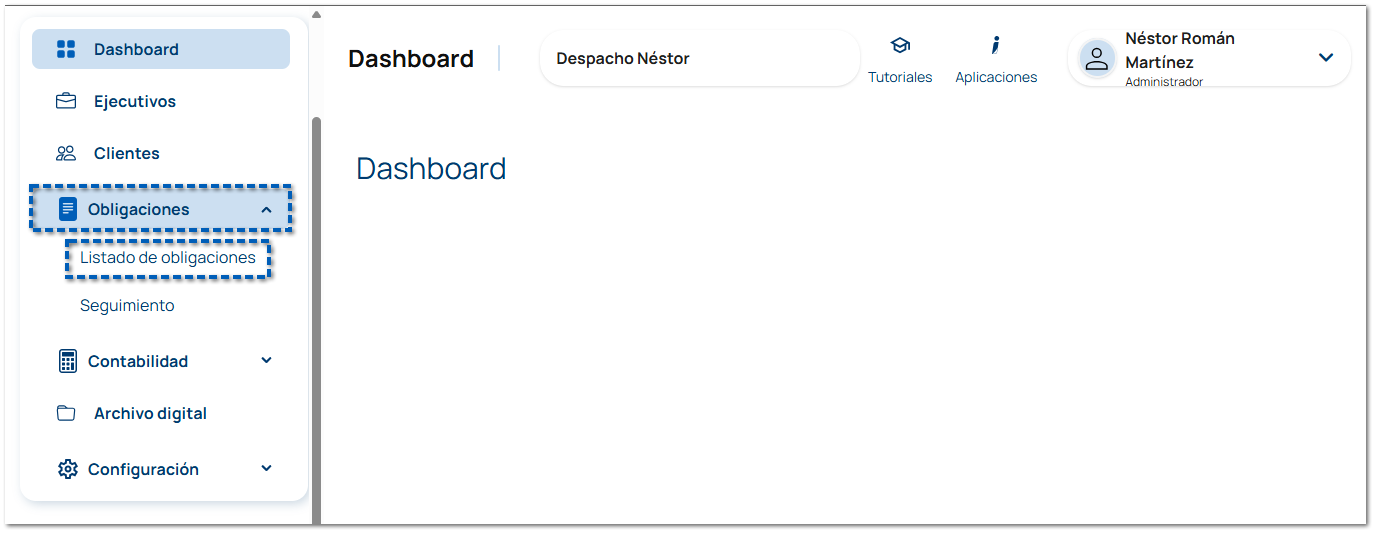This screenshot has width=1375, height=533.
Task: Open the Aplicaciones icon in header
Action: (x=996, y=46)
